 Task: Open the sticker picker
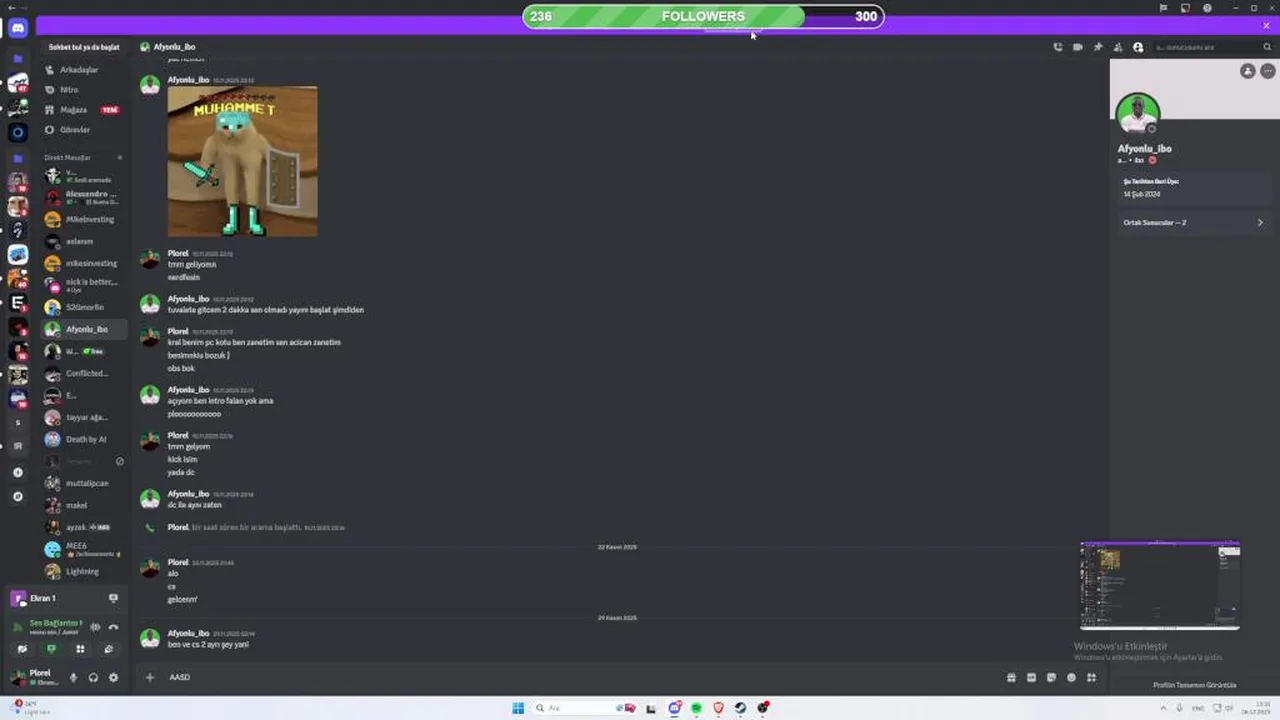[x=1051, y=677]
